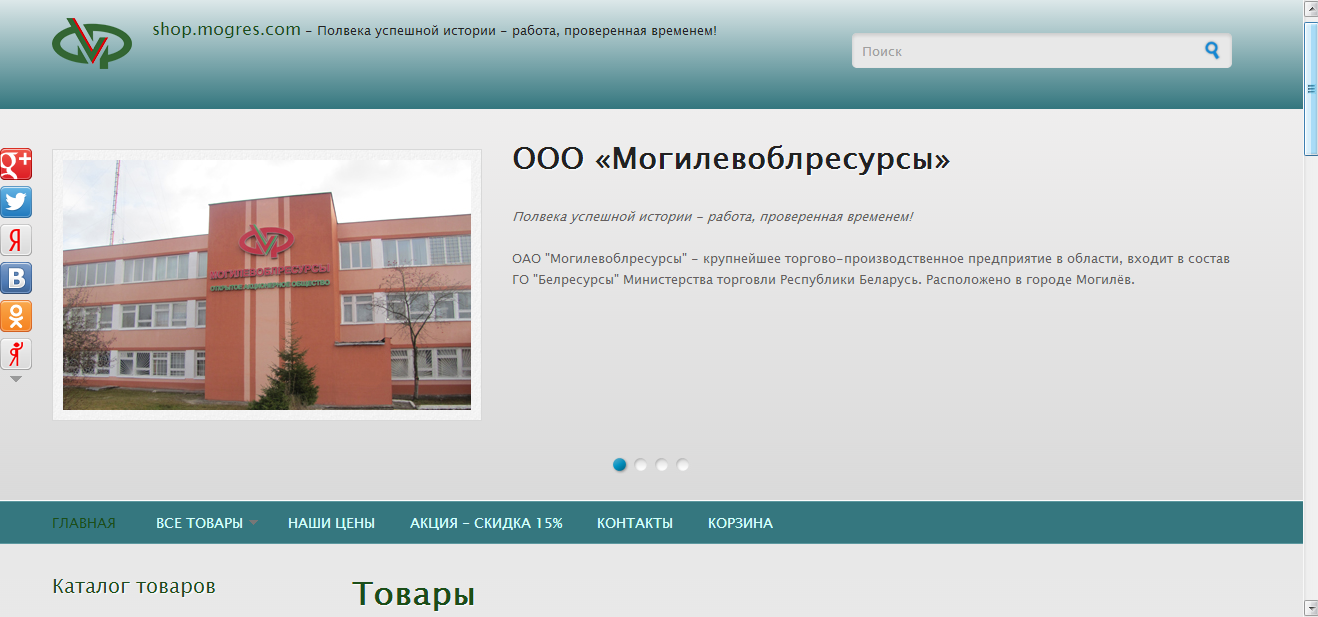The height and width of the screenshot is (617, 1318).
Task: Select first slider dot
Action: point(620,465)
